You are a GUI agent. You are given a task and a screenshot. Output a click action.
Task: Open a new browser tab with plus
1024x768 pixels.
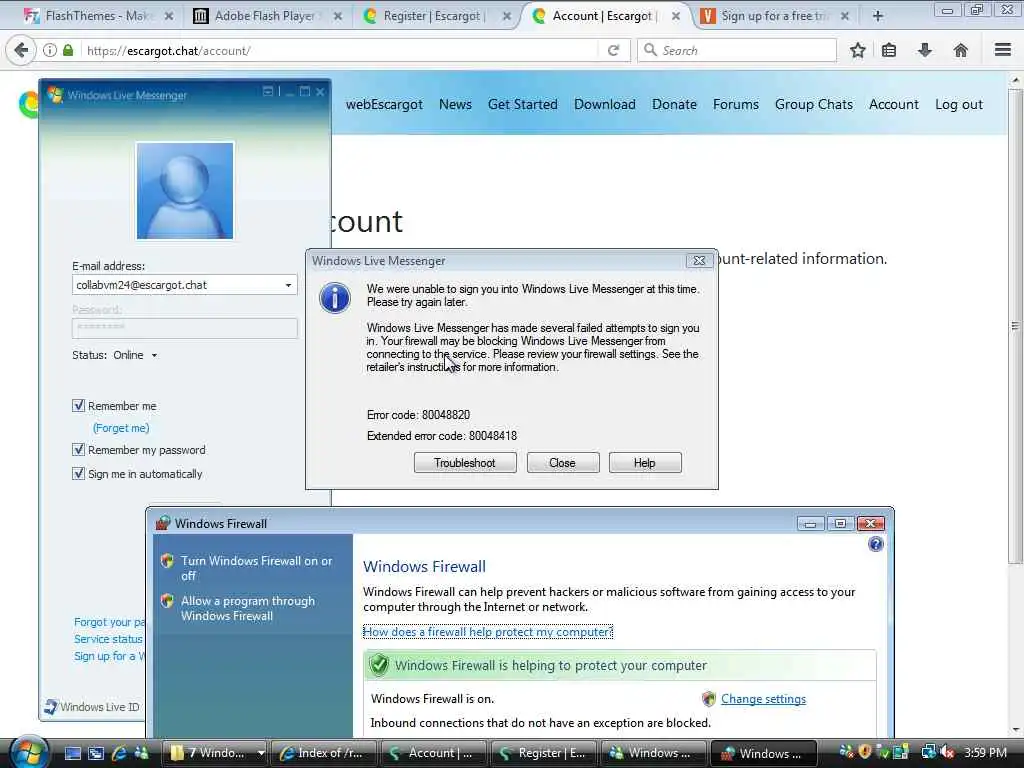coord(878,16)
